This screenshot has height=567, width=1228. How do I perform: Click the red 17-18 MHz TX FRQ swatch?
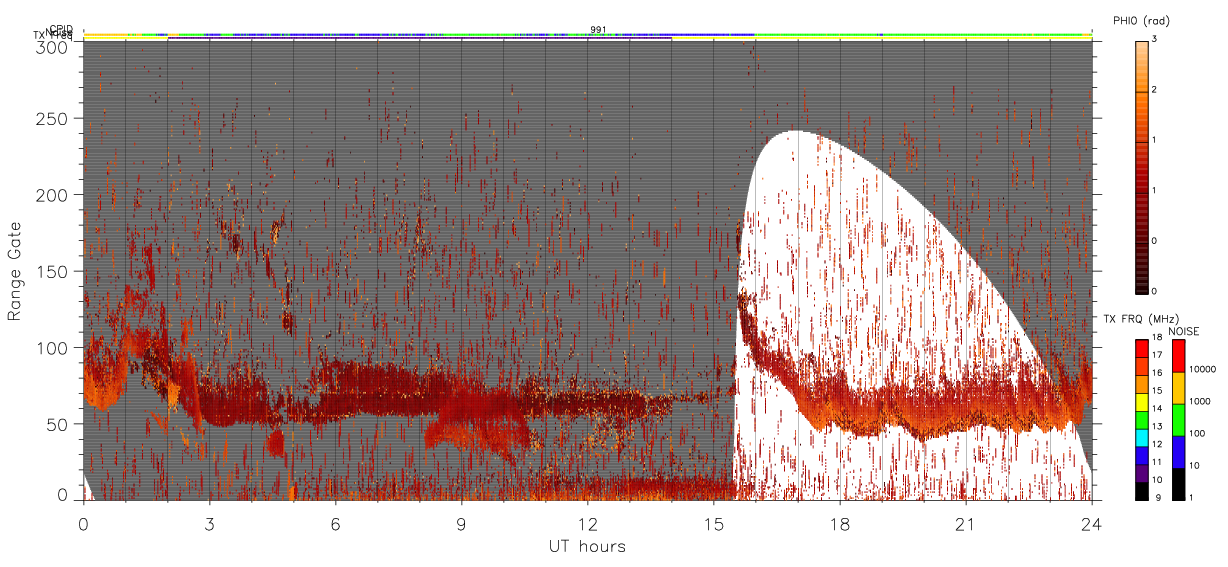pos(1142,349)
